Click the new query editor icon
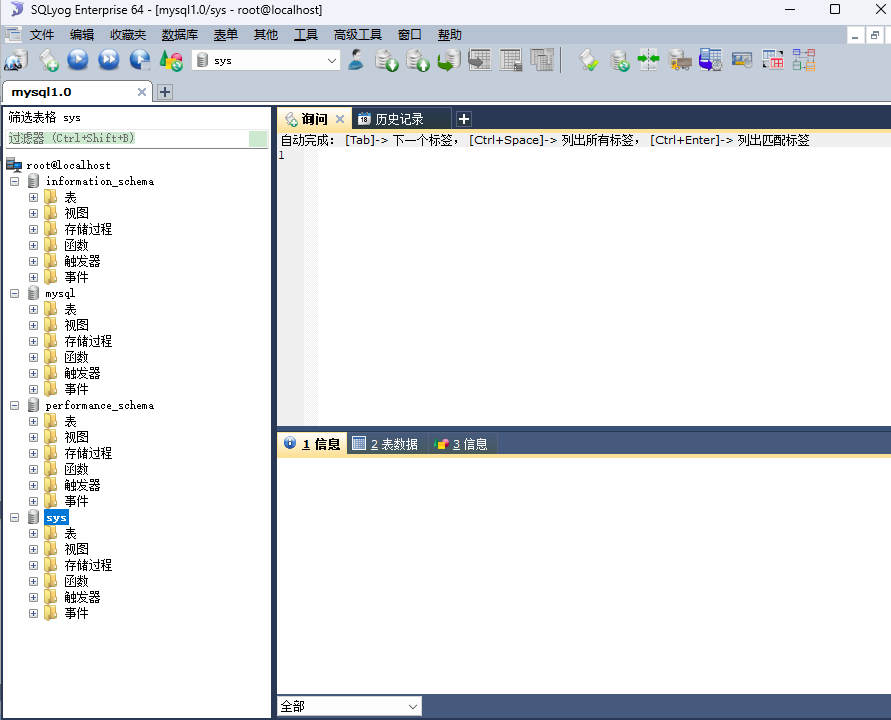This screenshot has width=891, height=720. [47, 61]
